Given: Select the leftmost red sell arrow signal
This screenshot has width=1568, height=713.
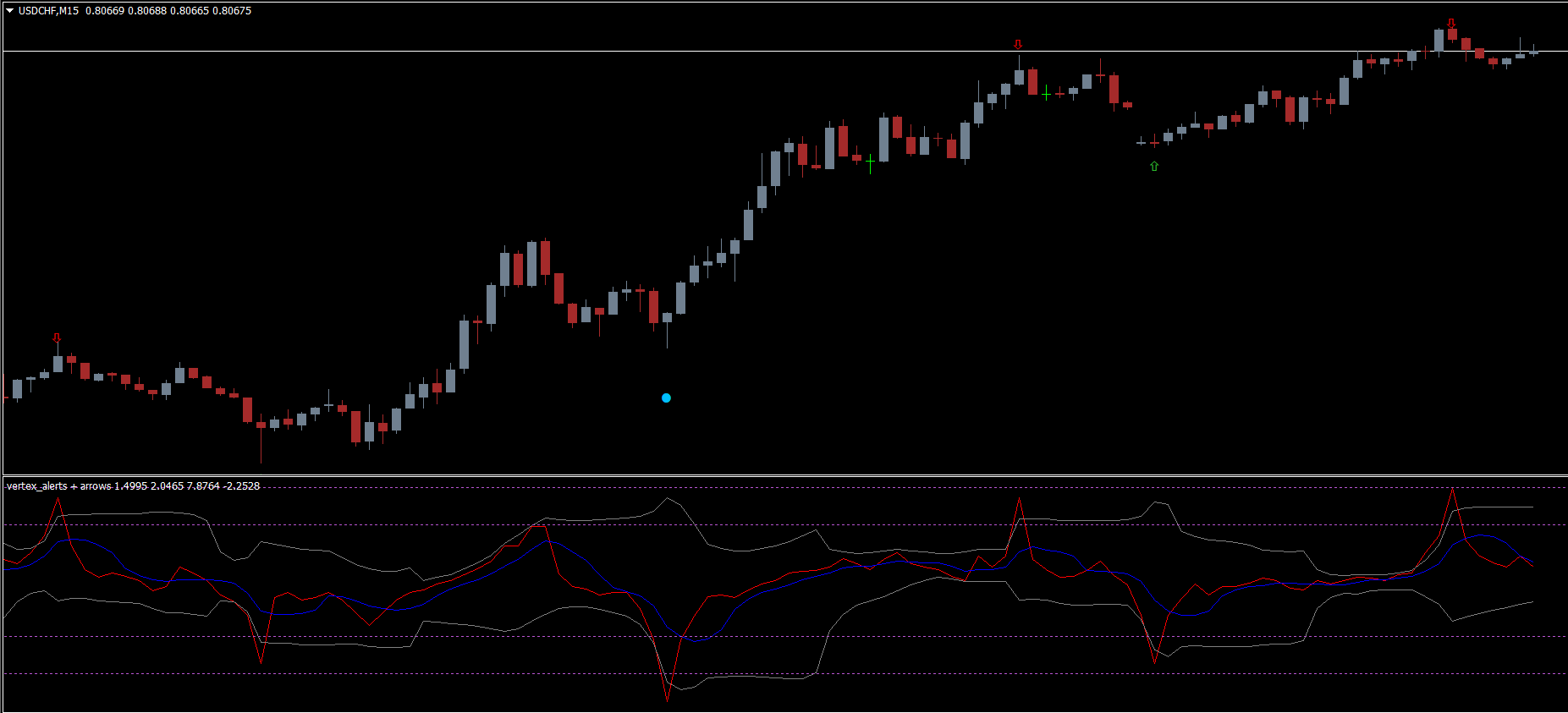Looking at the screenshot, I should click(57, 338).
